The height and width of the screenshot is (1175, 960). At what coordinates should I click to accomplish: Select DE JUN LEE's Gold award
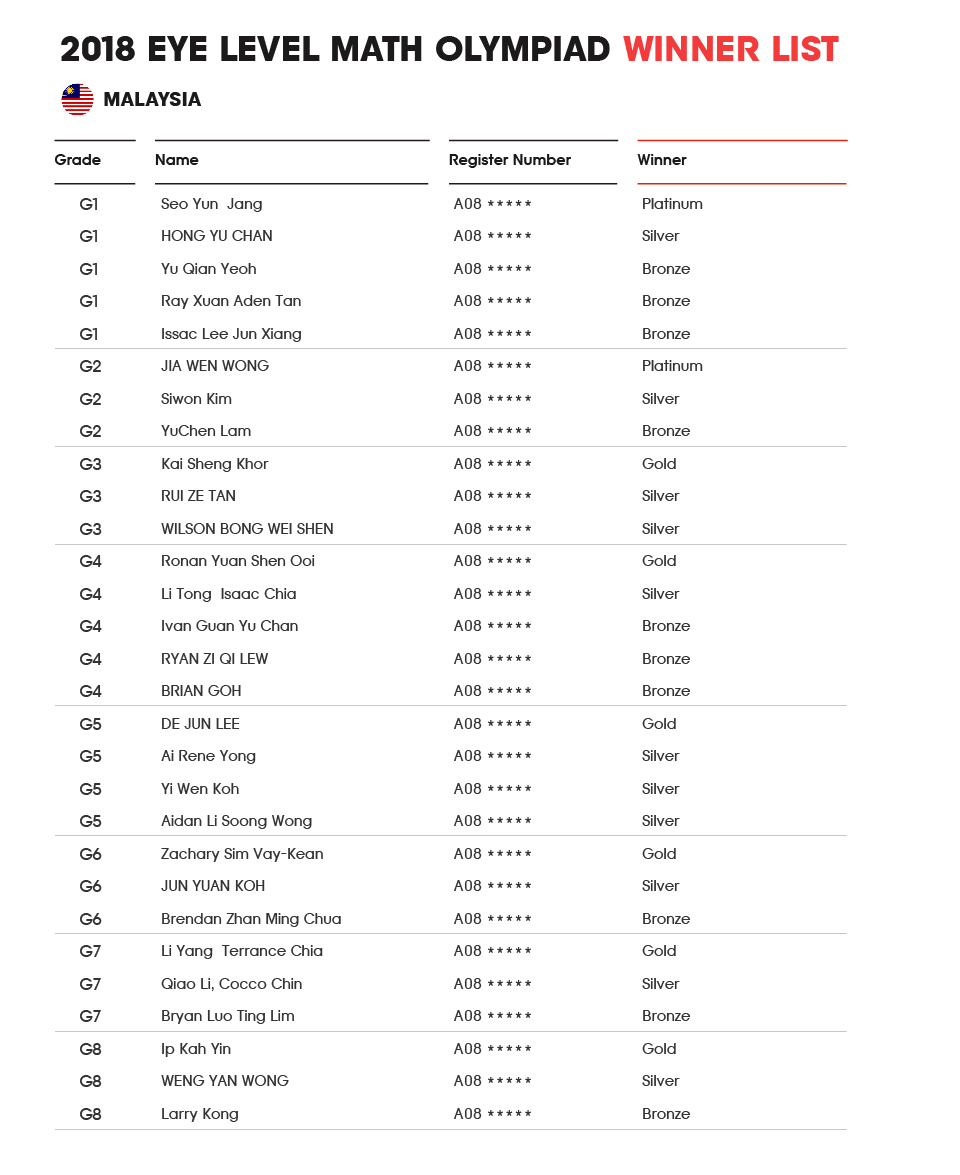click(x=659, y=724)
